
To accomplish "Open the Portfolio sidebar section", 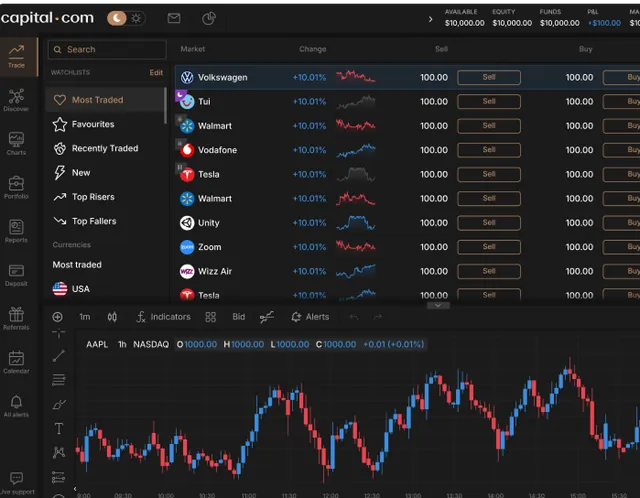I will [16, 187].
